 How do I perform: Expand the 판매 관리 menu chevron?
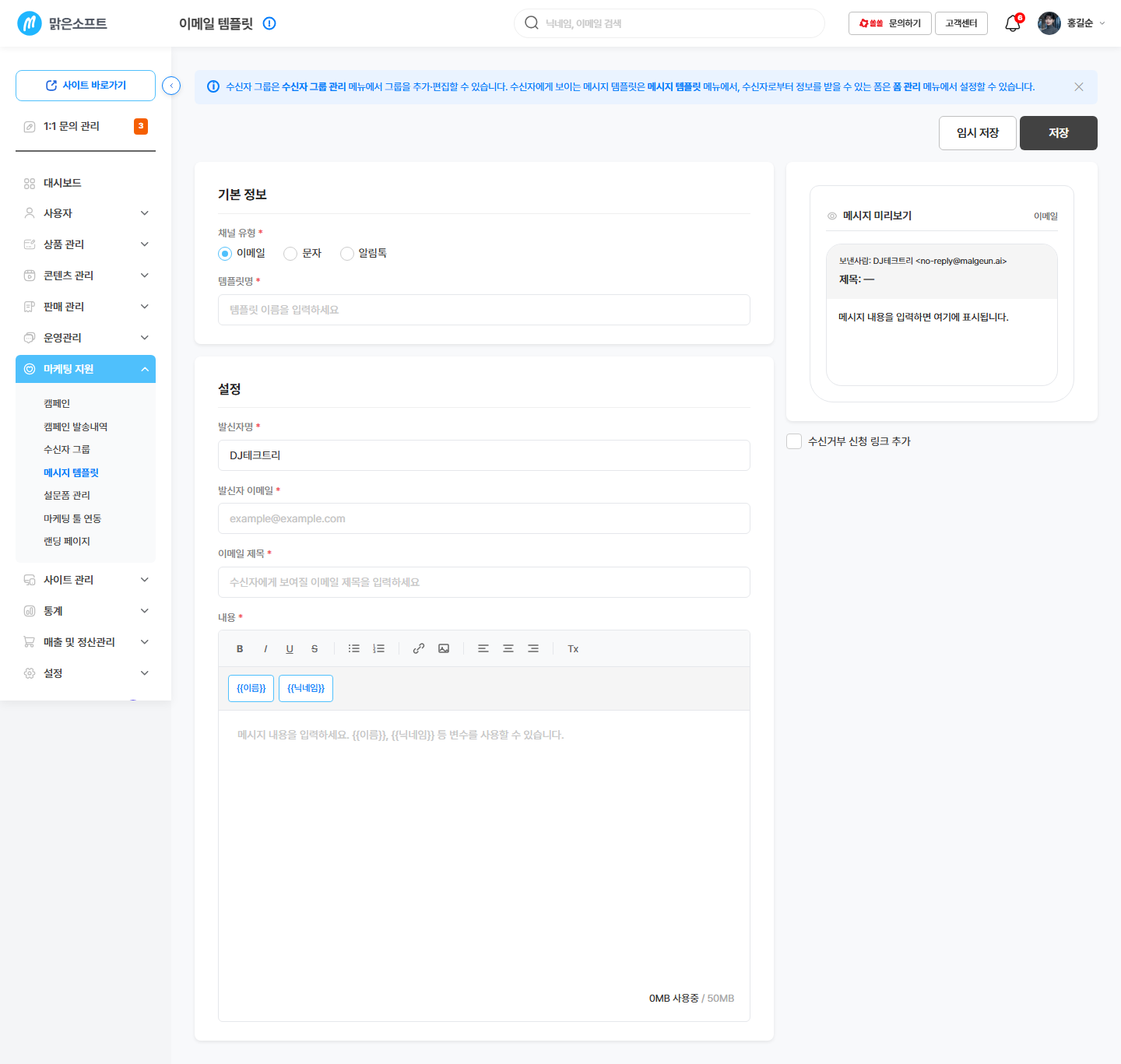(x=145, y=307)
